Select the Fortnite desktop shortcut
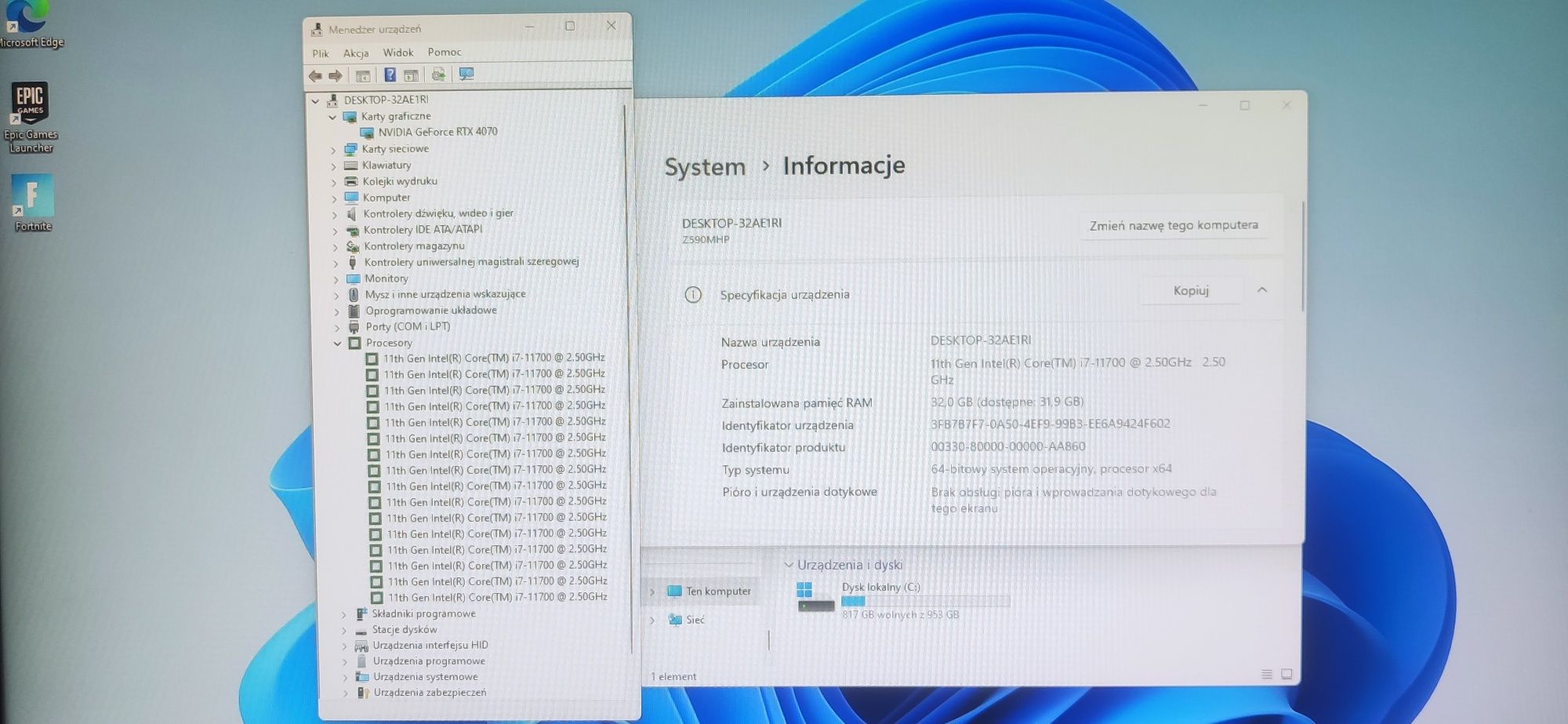This screenshot has width=1568, height=724. [x=33, y=203]
